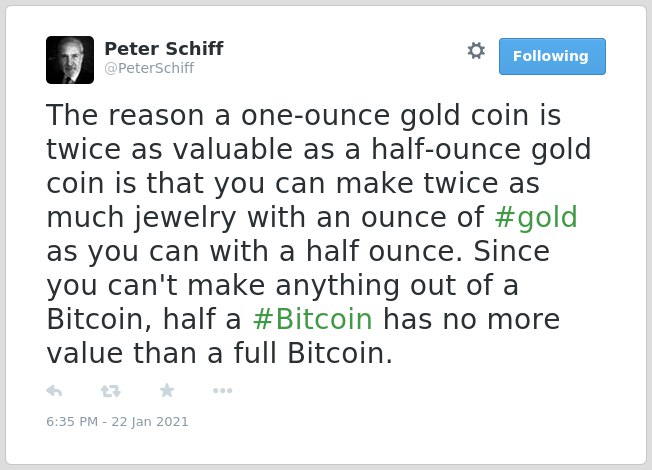The height and width of the screenshot is (470, 652).
Task: Click the reply arrow icon
Action: point(54,391)
